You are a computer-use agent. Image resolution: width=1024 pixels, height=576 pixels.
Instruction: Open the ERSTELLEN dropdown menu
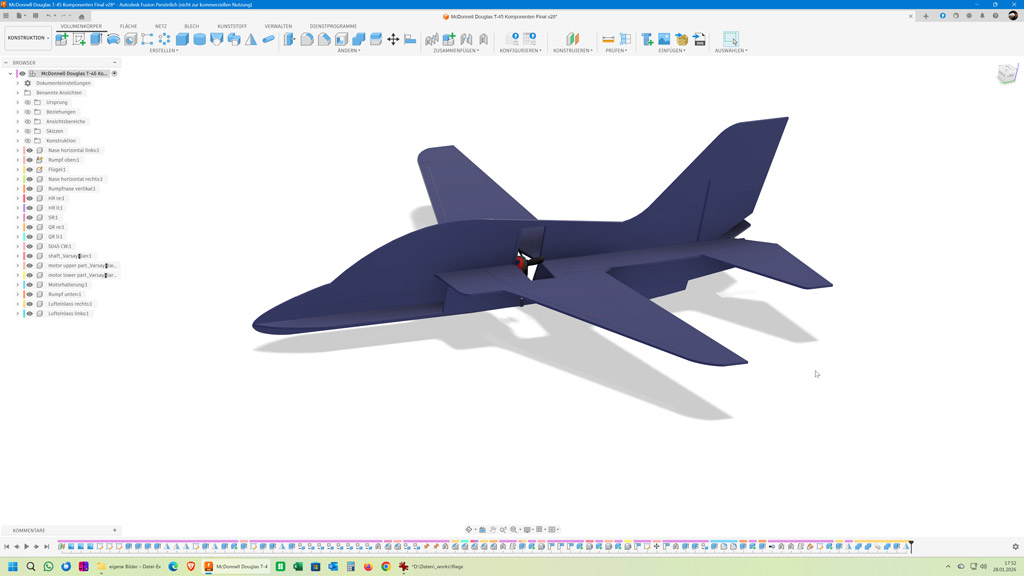(163, 51)
